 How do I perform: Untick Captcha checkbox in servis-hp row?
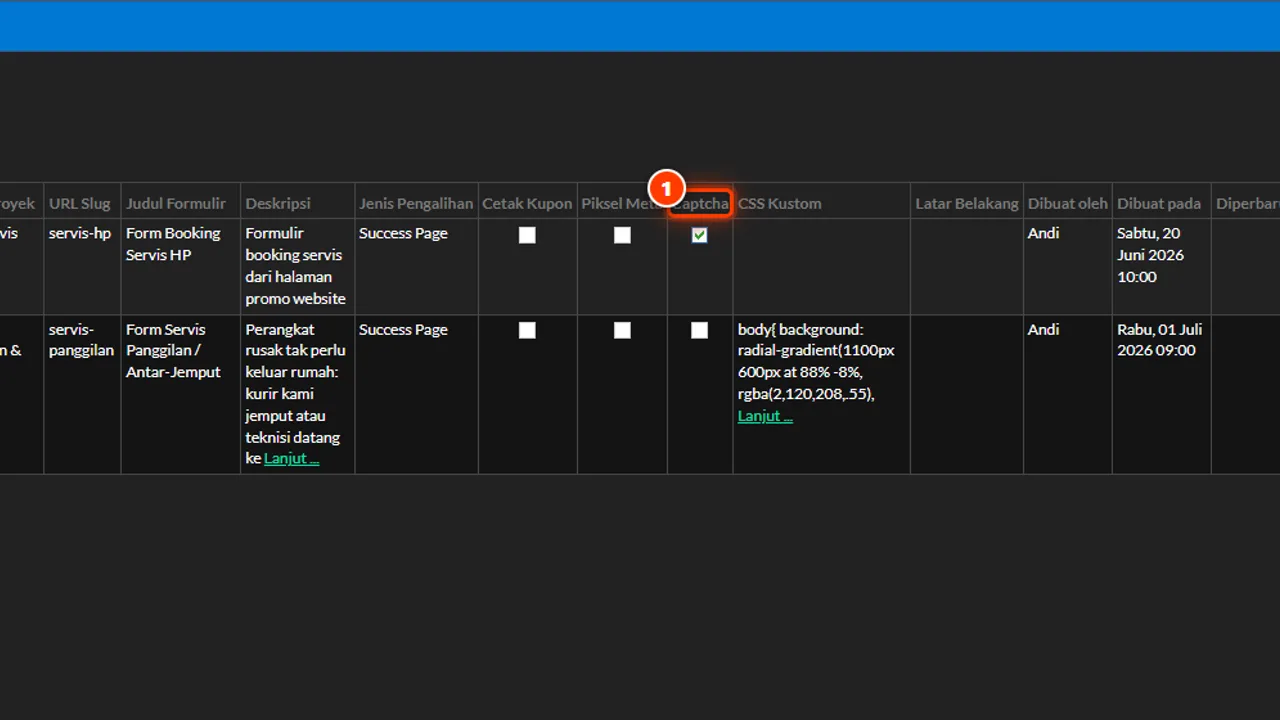tap(699, 235)
